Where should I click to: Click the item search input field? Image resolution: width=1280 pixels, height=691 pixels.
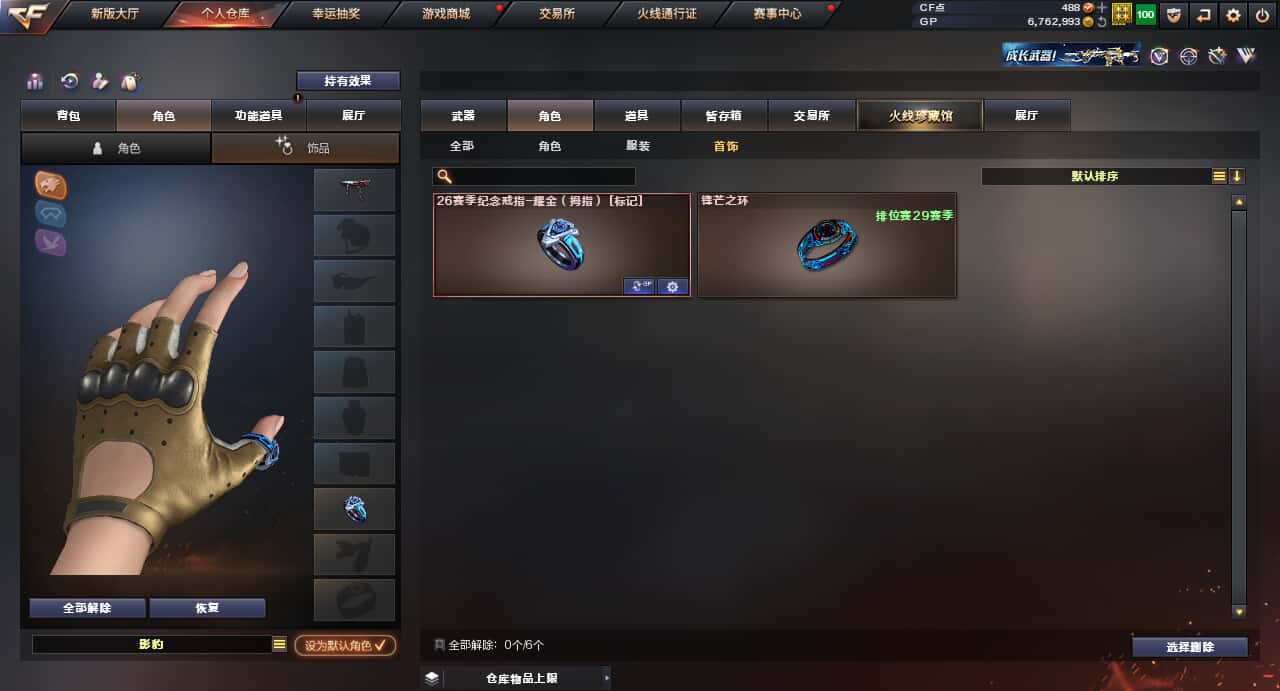(534, 176)
